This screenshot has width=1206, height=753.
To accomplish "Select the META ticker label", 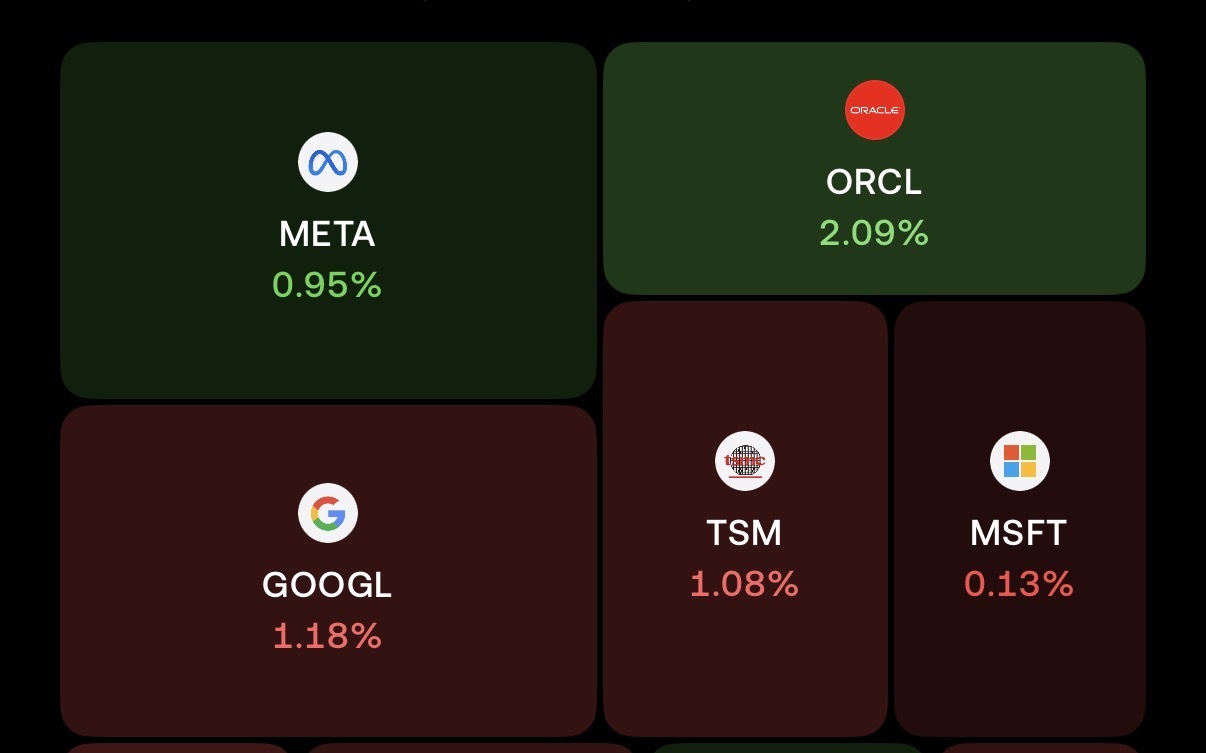I will pos(327,234).
